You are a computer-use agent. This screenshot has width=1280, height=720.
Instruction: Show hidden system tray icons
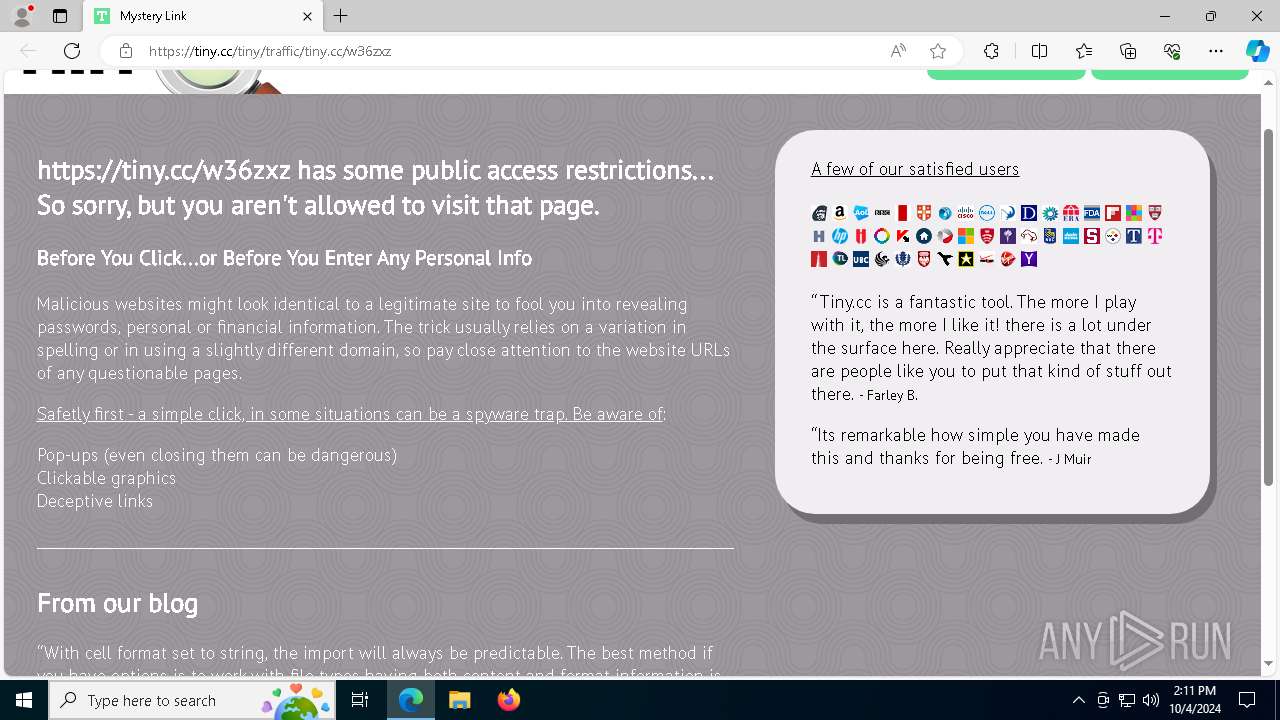1078,700
